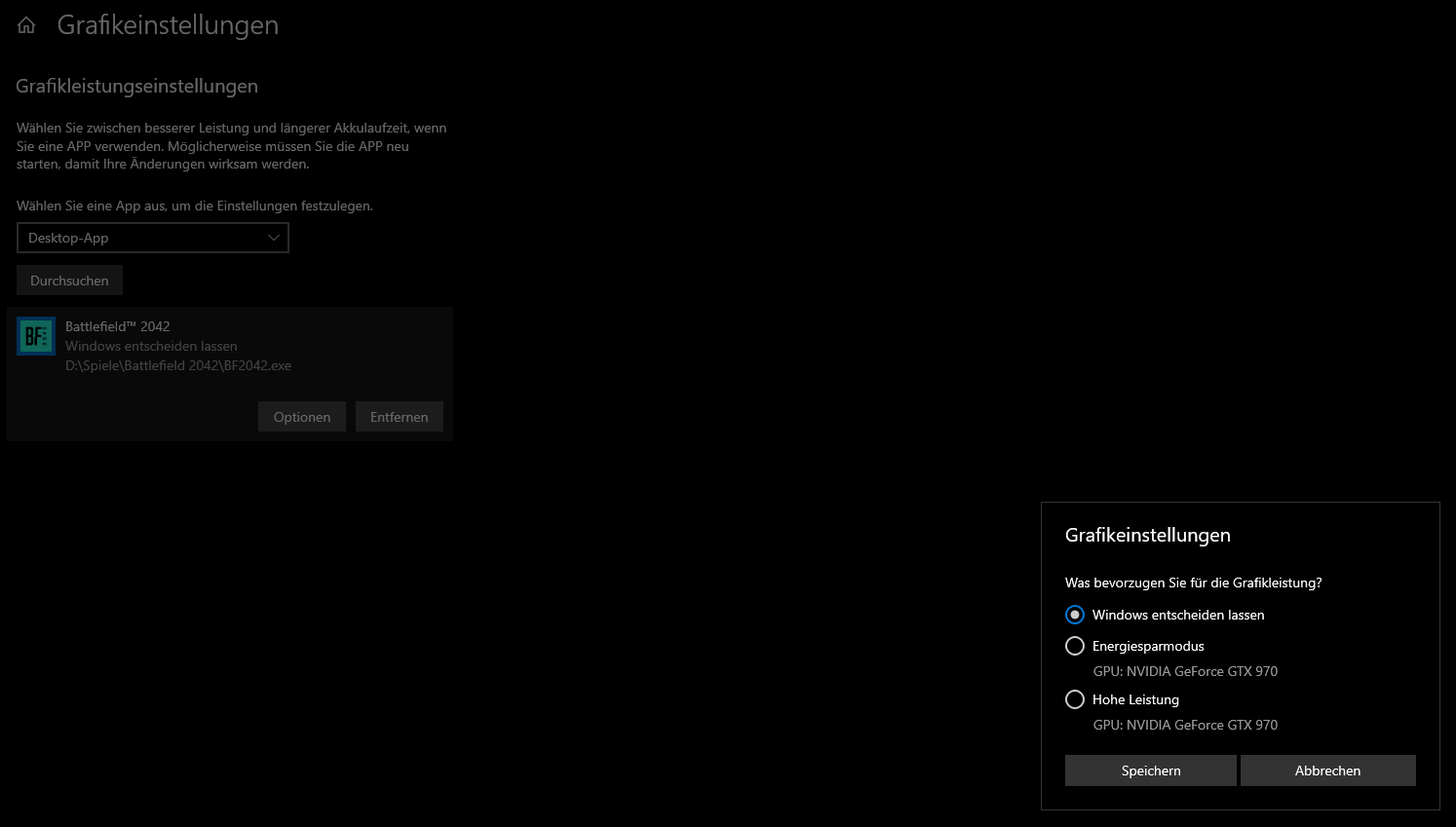
Task: Select the Battlefield™ 2042 list entry name
Action: [118, 326]
